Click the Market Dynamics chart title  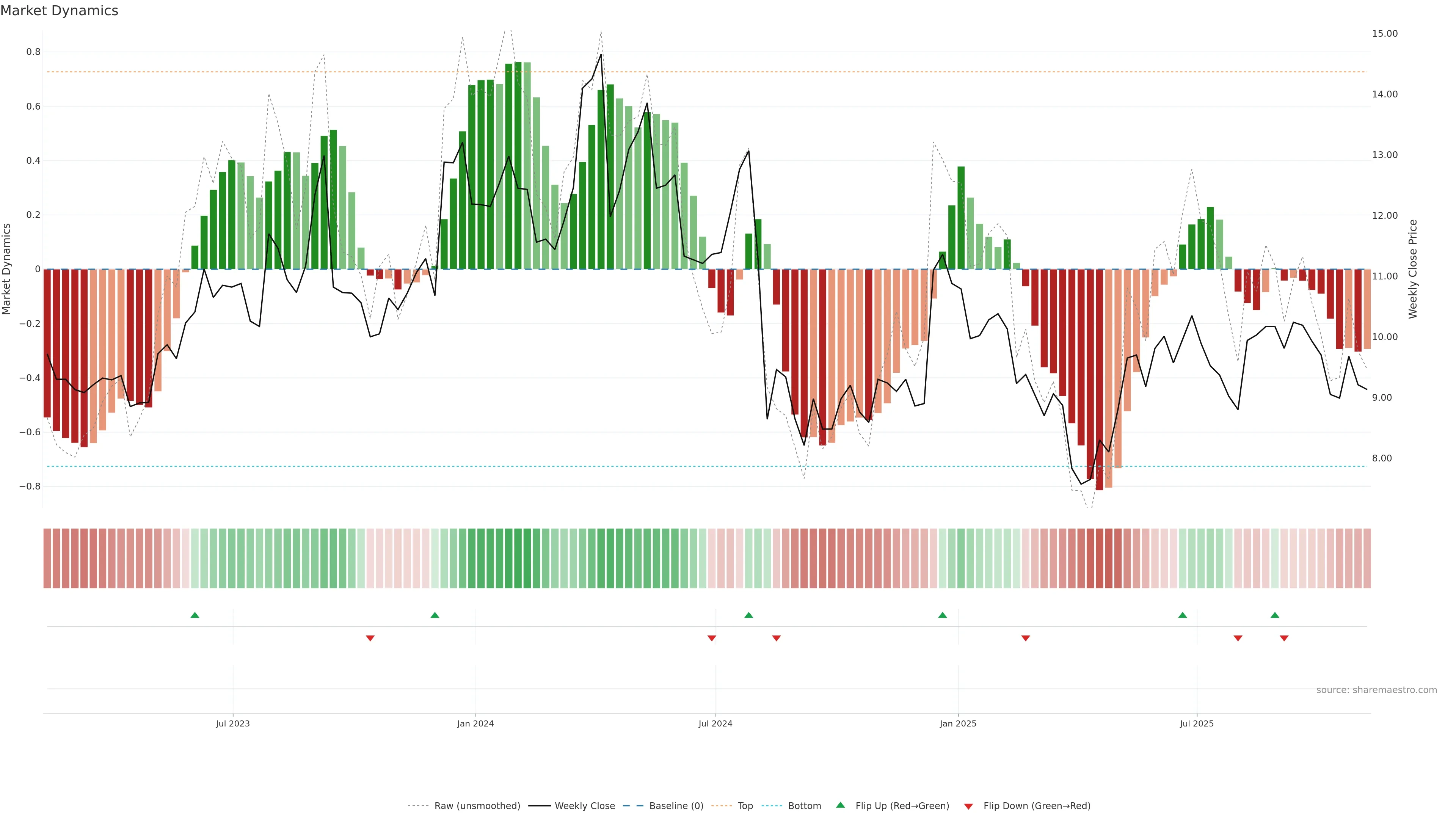[60, 11]
